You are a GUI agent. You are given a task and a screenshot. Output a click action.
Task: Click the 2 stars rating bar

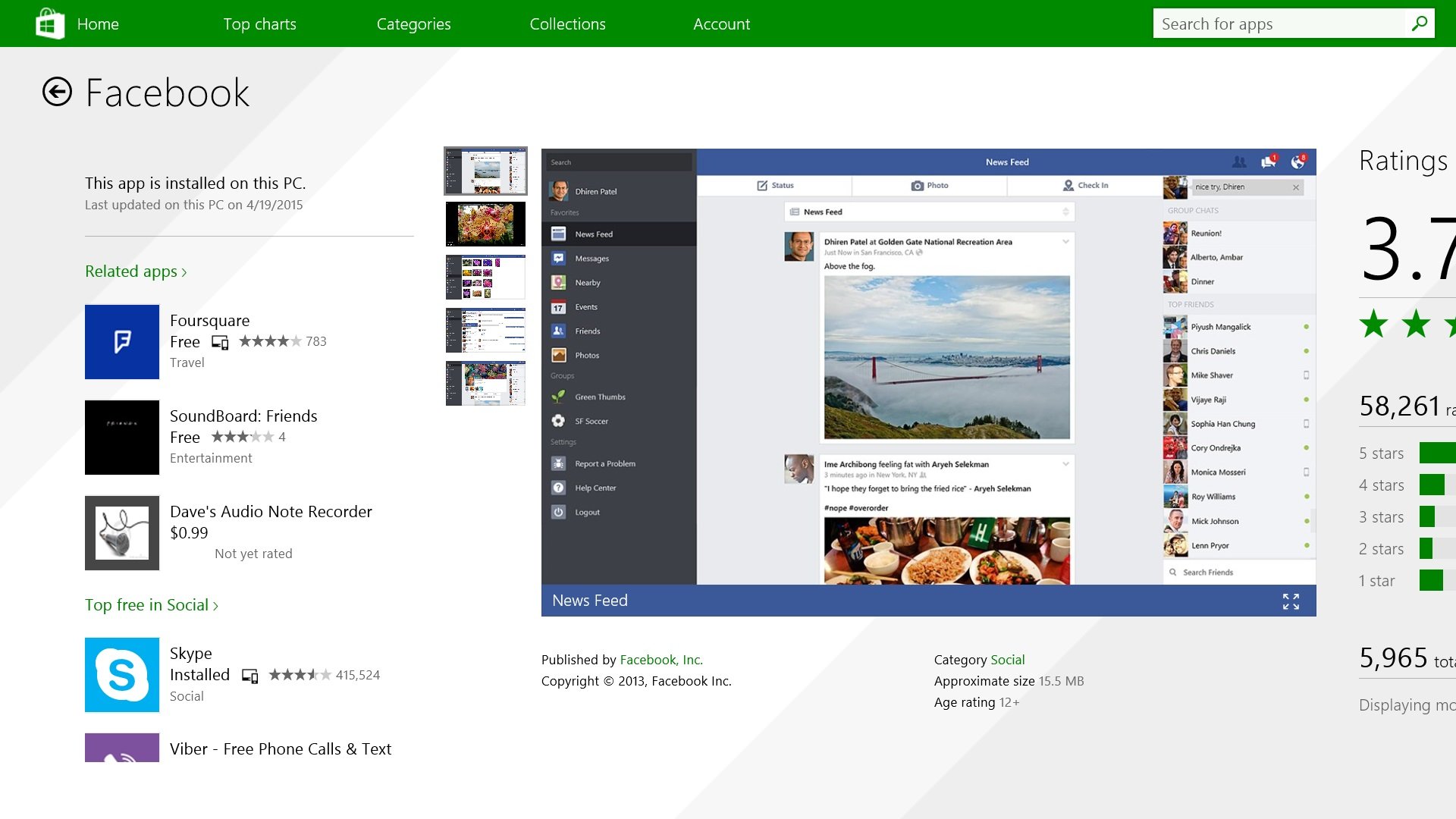1437,549
